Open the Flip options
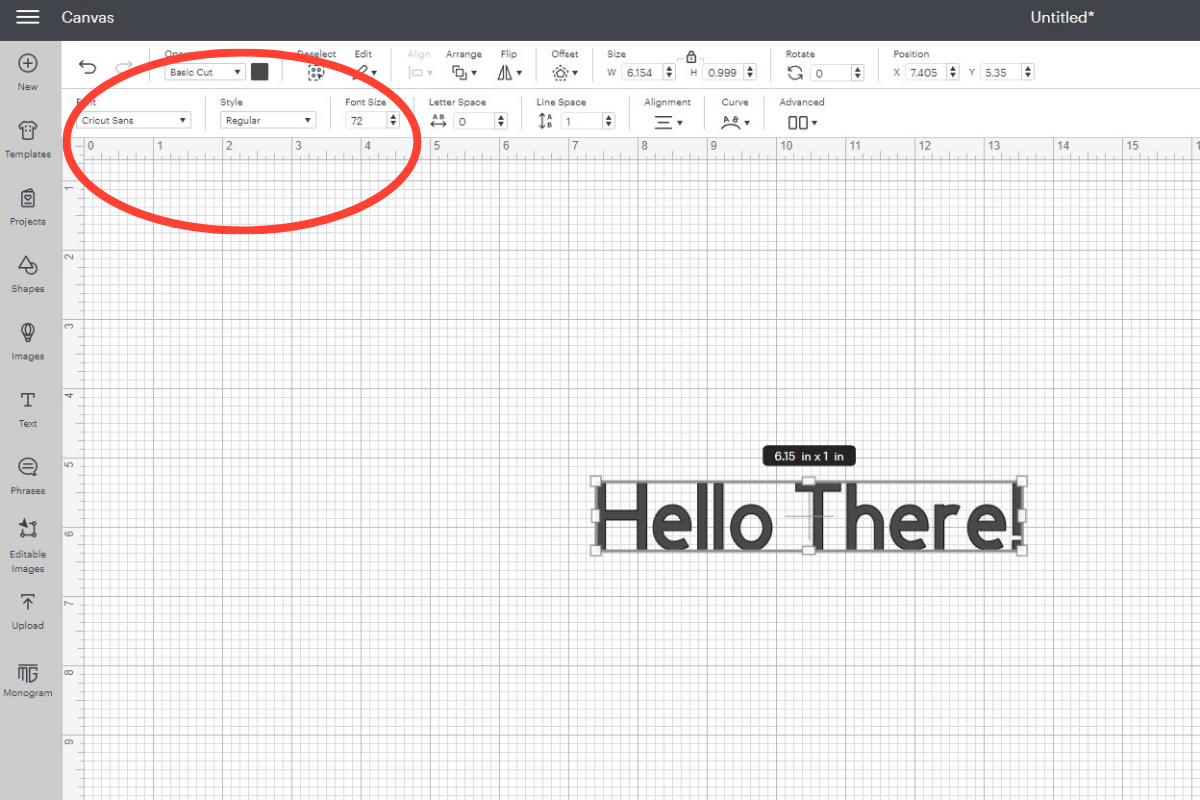This screenshot has width=1200, height=800. [510, 72]
